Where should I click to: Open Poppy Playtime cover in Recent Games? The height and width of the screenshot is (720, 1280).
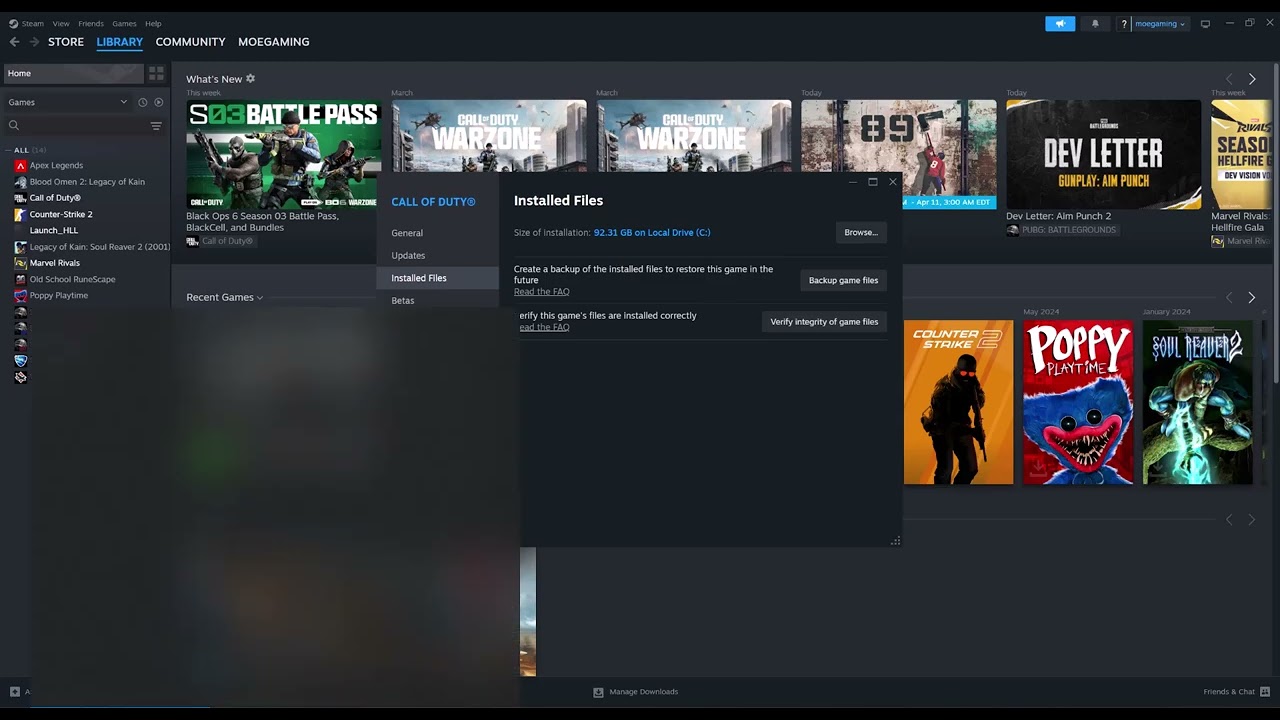point(1078,402)
